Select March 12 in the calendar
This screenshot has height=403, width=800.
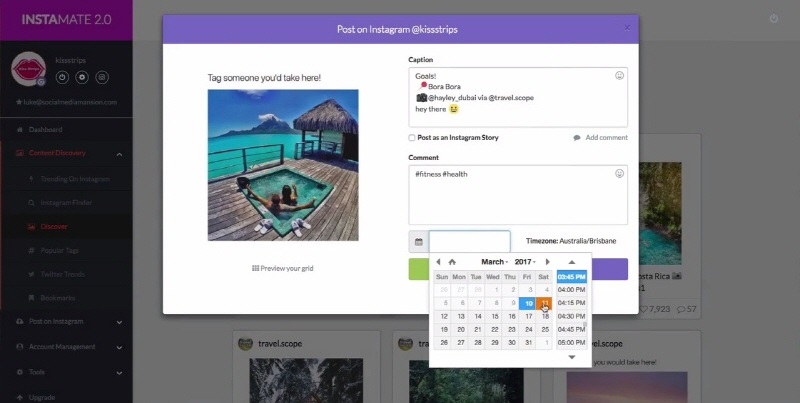[444, 317]
